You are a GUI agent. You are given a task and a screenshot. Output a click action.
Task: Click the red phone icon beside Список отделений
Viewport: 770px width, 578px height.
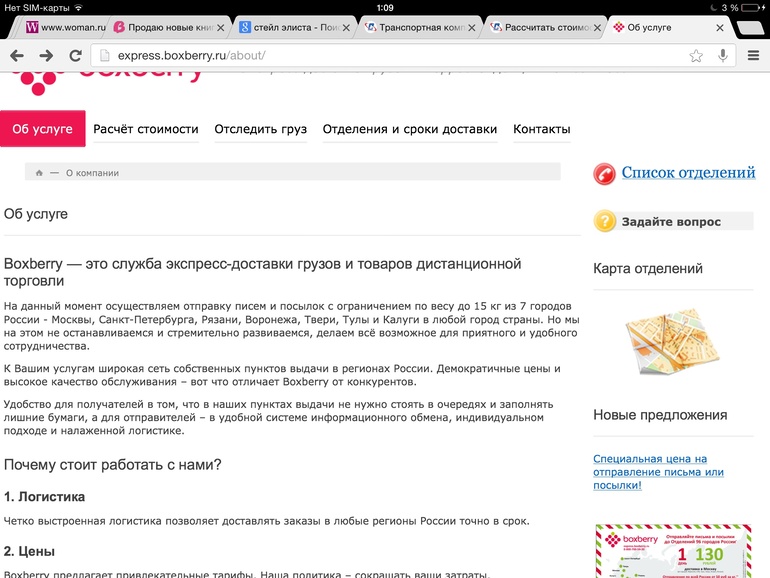tap(604, 174)
